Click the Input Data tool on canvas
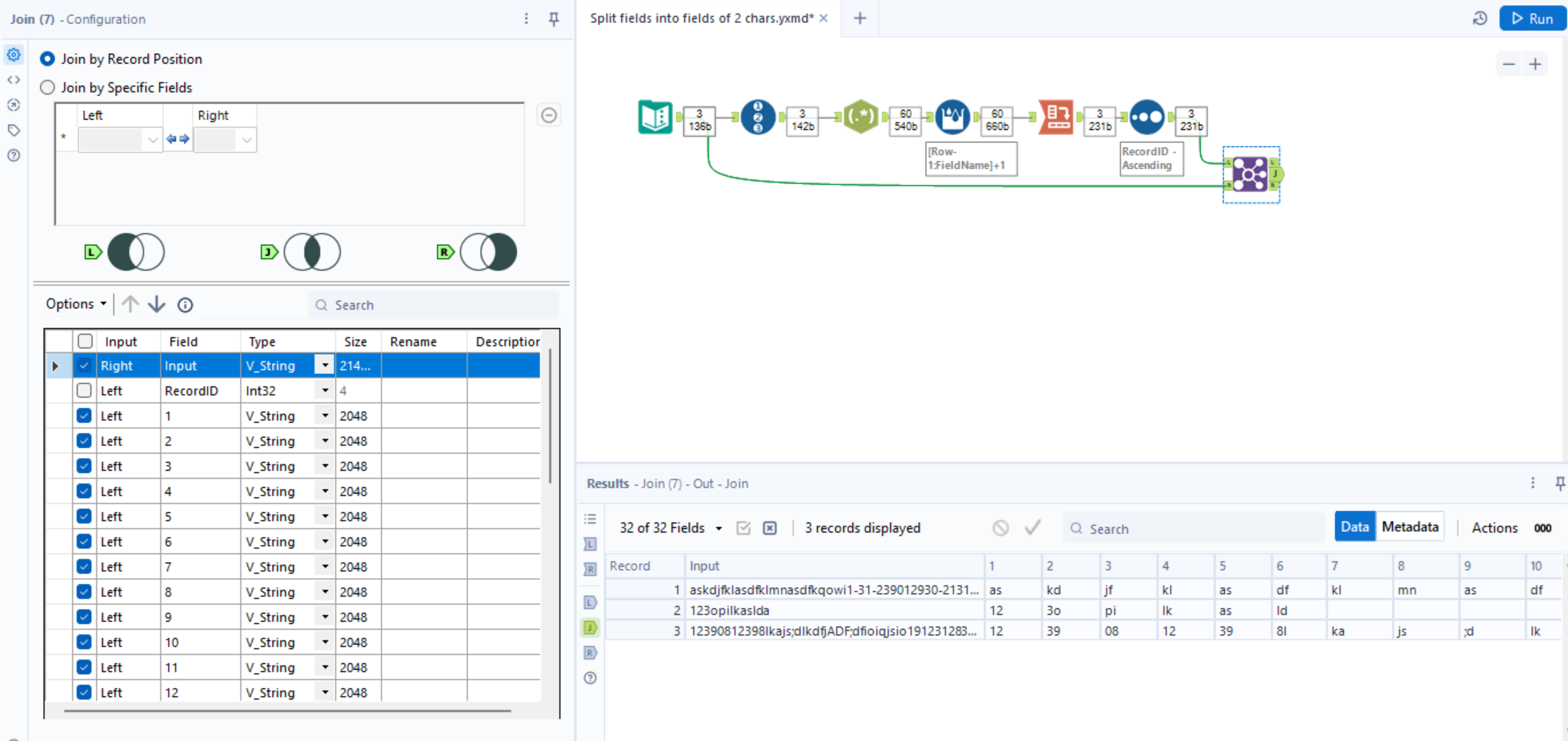The image size is (1568, 741). [655, 117]
